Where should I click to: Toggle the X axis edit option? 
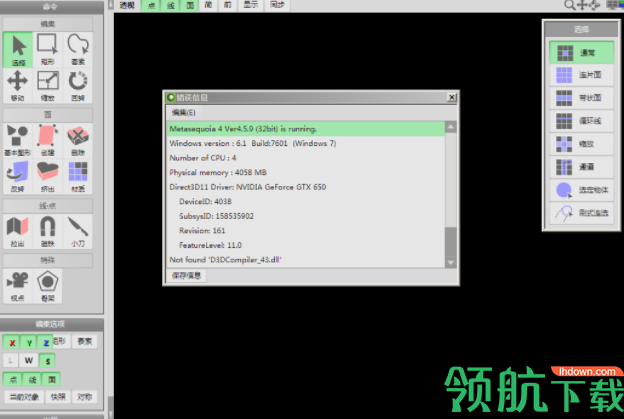pyautogui.click(x=12, y=342)
